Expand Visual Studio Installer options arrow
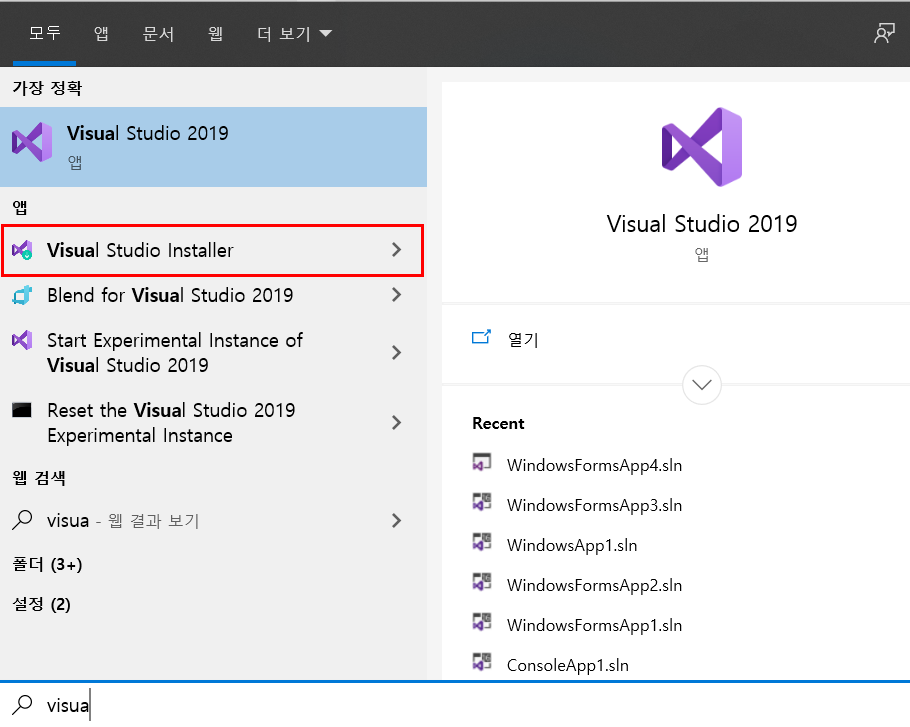 (396, 250)
